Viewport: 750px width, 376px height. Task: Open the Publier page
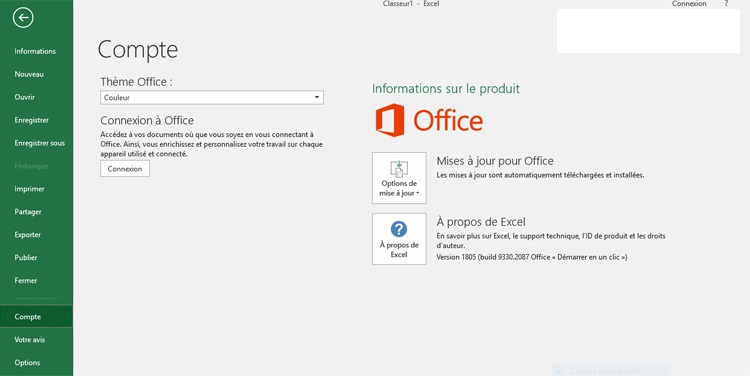[x=25, y=257]
